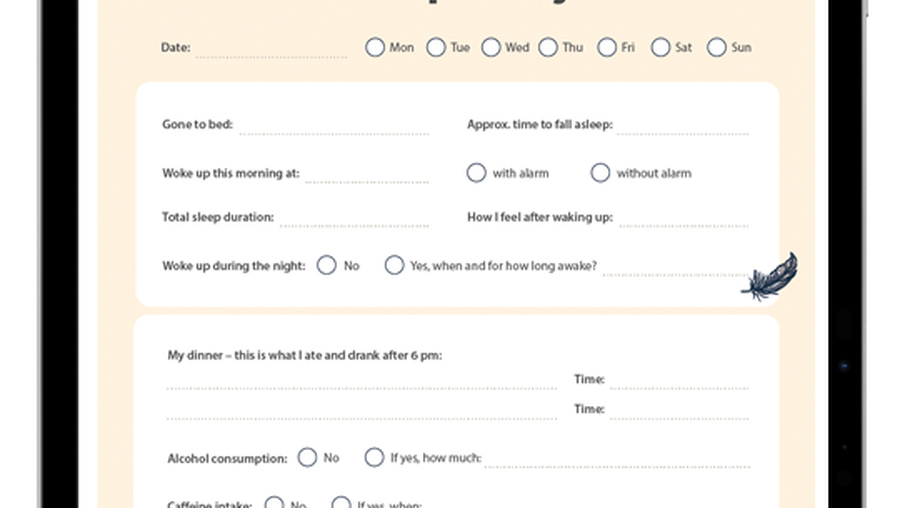The height and width of the screenshot is (508, 900).
Task: Click 'How I feel after waking up' field
Action: click(x=684, y=219)
